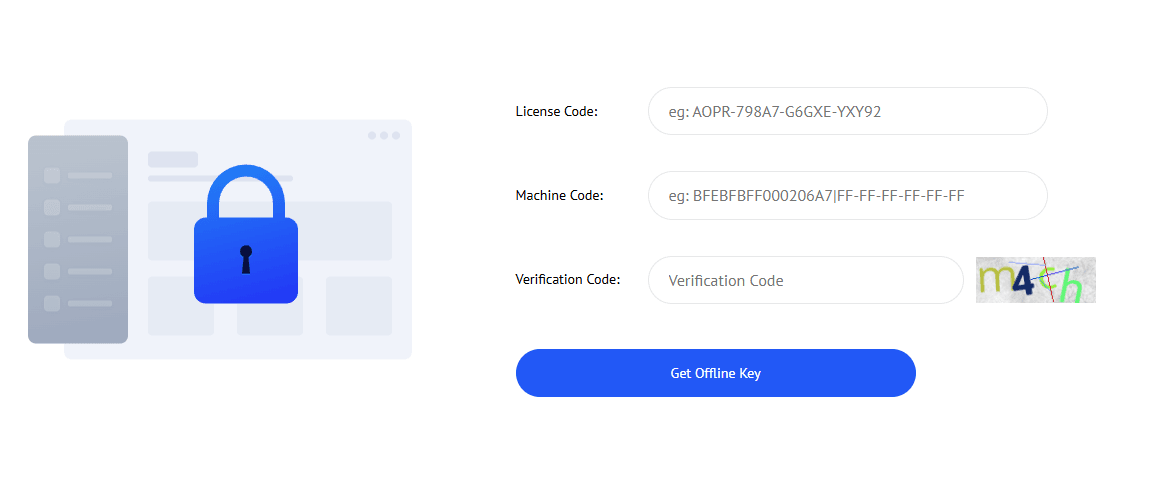Click the black keyhole on the padlock
This screenshot has height=480, width=1166.
click(x=246, y=258)
